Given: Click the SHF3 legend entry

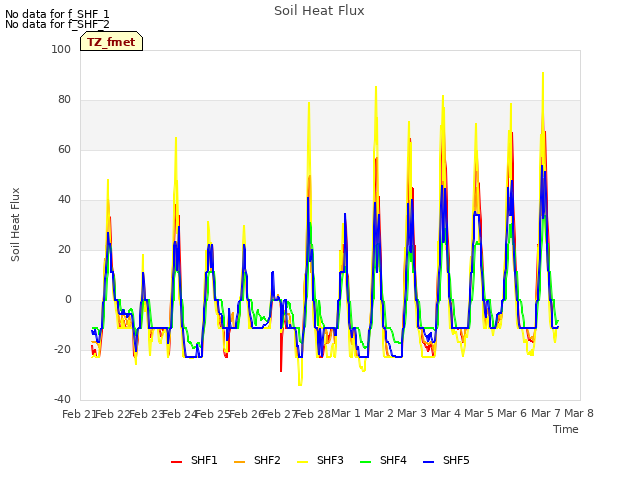Looking at the screenshot, I should [320, 460].
